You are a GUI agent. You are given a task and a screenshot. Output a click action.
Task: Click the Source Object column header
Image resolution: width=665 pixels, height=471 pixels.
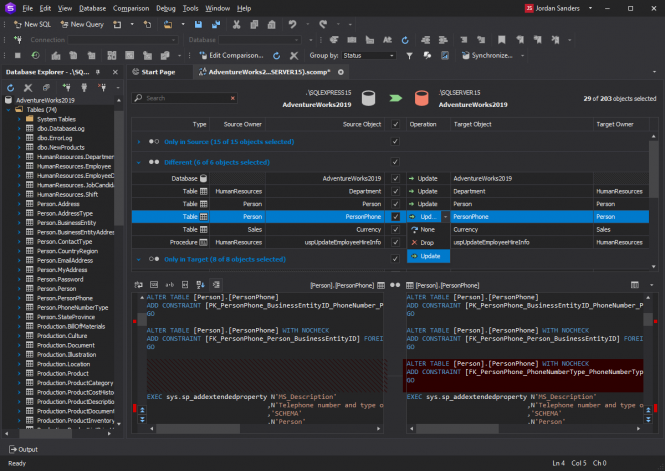pos(325,124)
